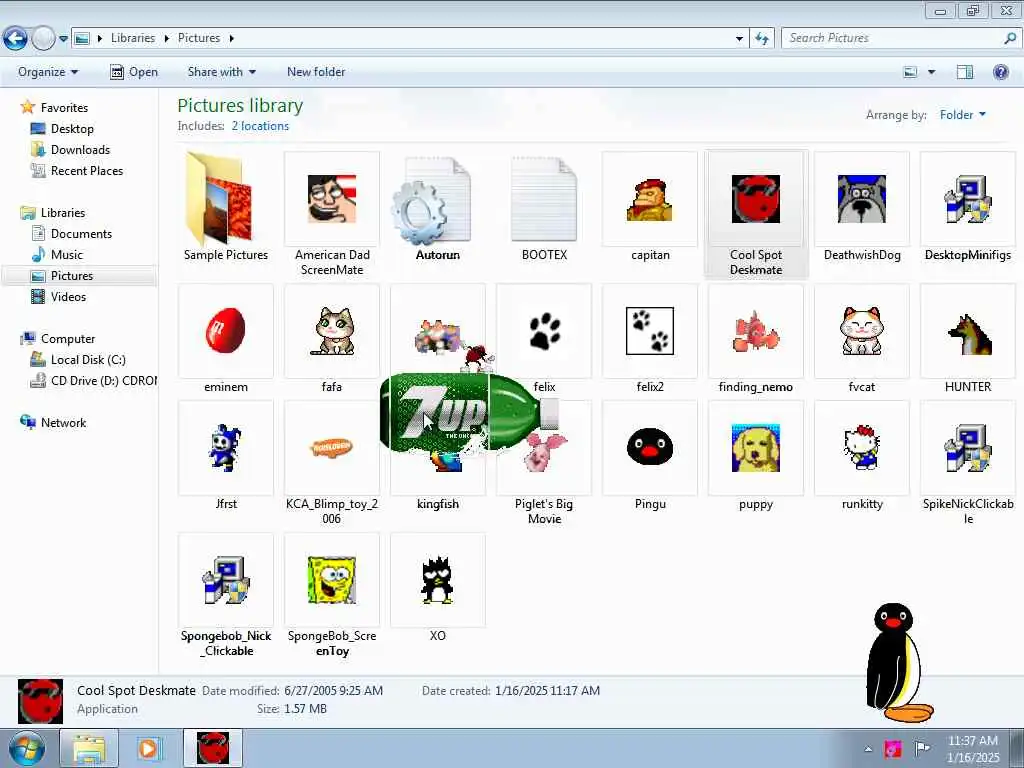Select the XO penguin icon
Image resolution: width=1024 pixels, height=768 pixels.
(437, 580)
